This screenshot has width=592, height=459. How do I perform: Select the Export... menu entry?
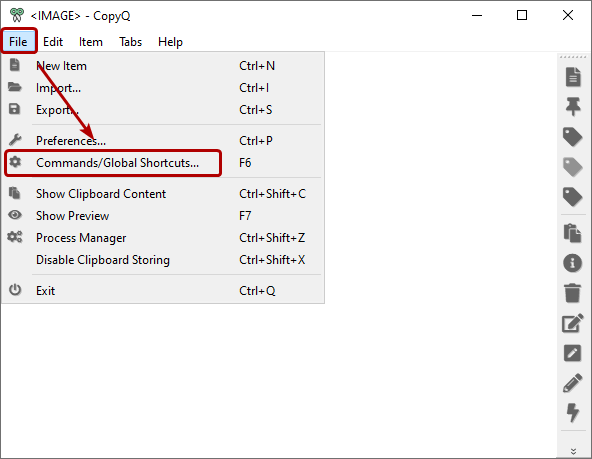pos(163,109)
